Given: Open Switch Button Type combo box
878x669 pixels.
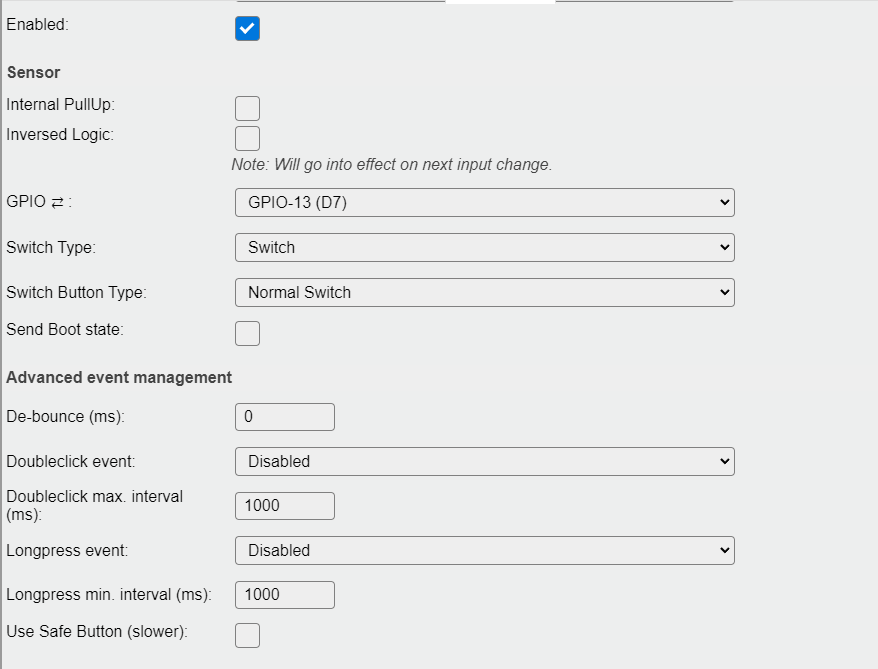Looking at the screenshot, I should pos(484,292).
